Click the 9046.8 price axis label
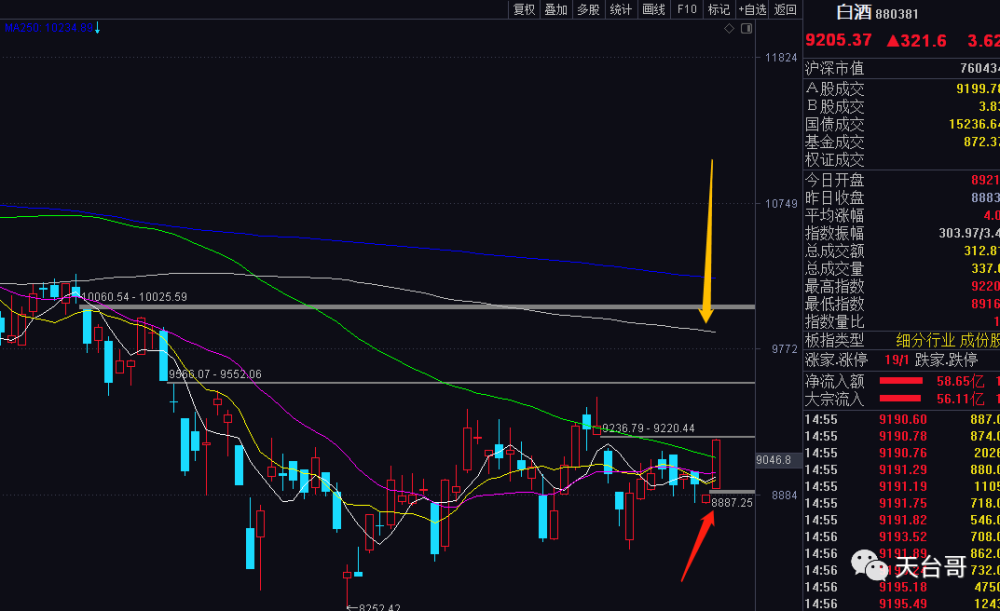1000x611 pixels. pyautogui.click(x=774, y=460)
